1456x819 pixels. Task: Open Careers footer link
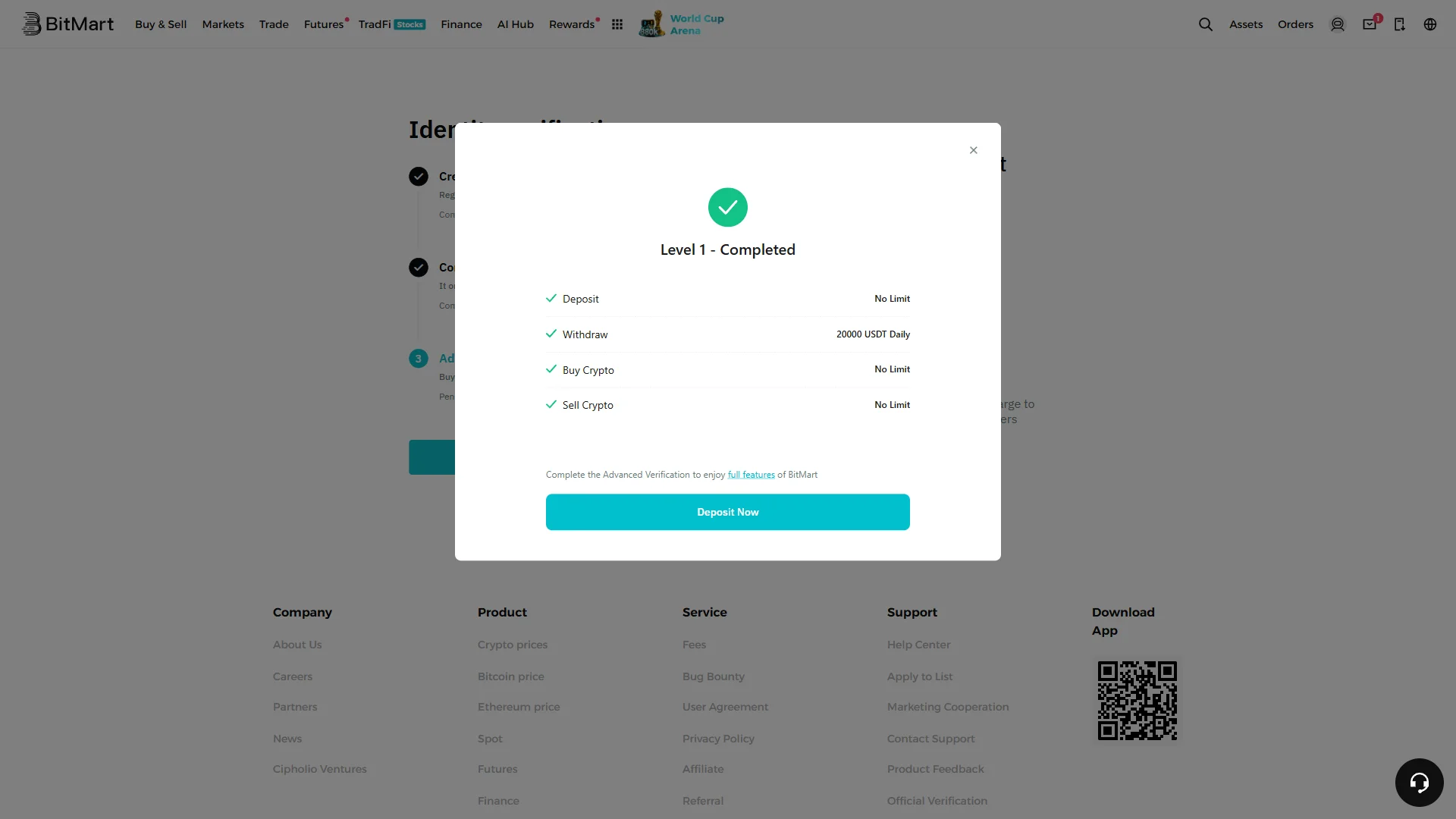point(293,676)
